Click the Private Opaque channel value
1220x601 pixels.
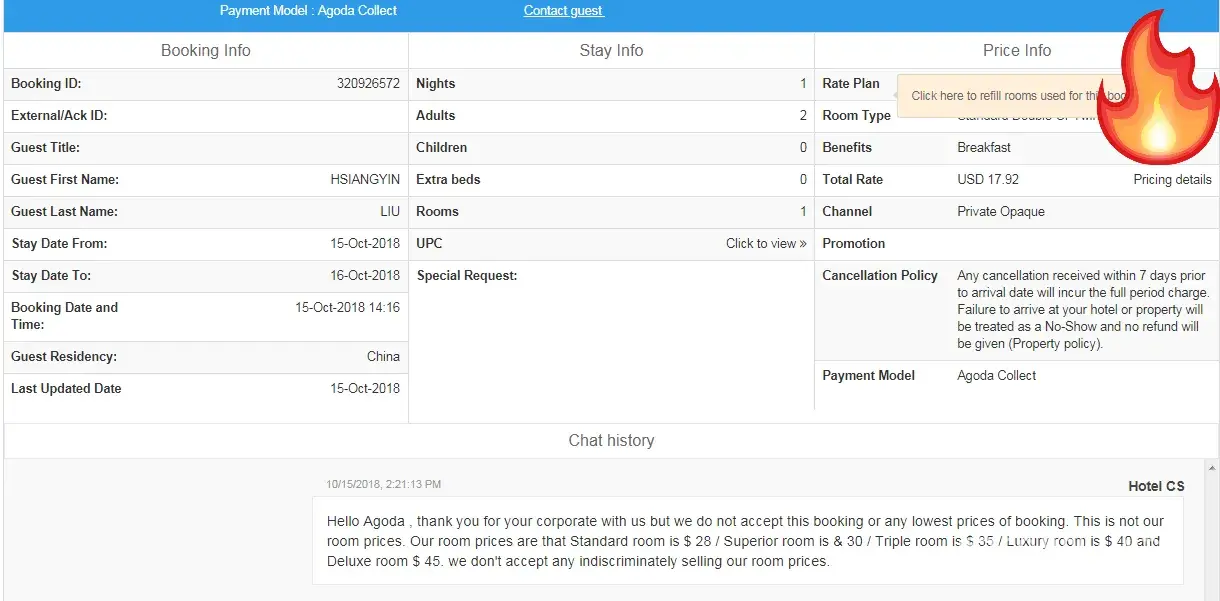point(1001,212)
